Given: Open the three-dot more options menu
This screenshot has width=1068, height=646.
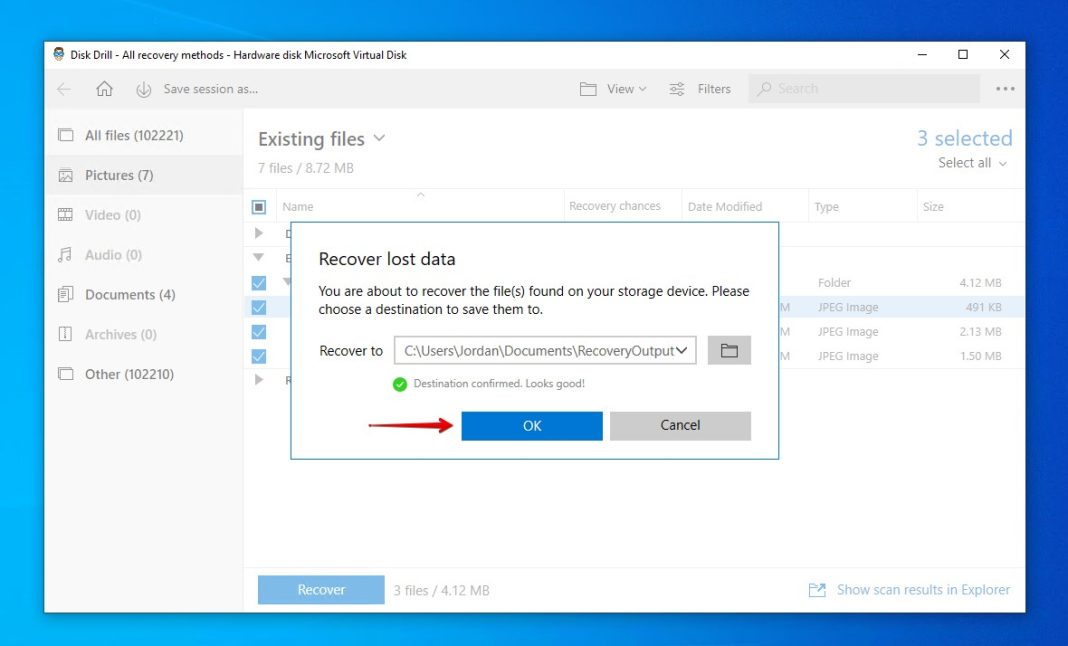Looking at the screenshot, I should pyautogui.click(x=1005, y=89).
